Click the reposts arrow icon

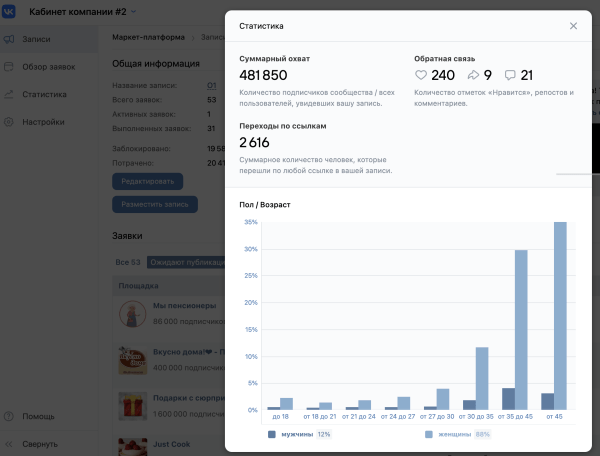473,75
